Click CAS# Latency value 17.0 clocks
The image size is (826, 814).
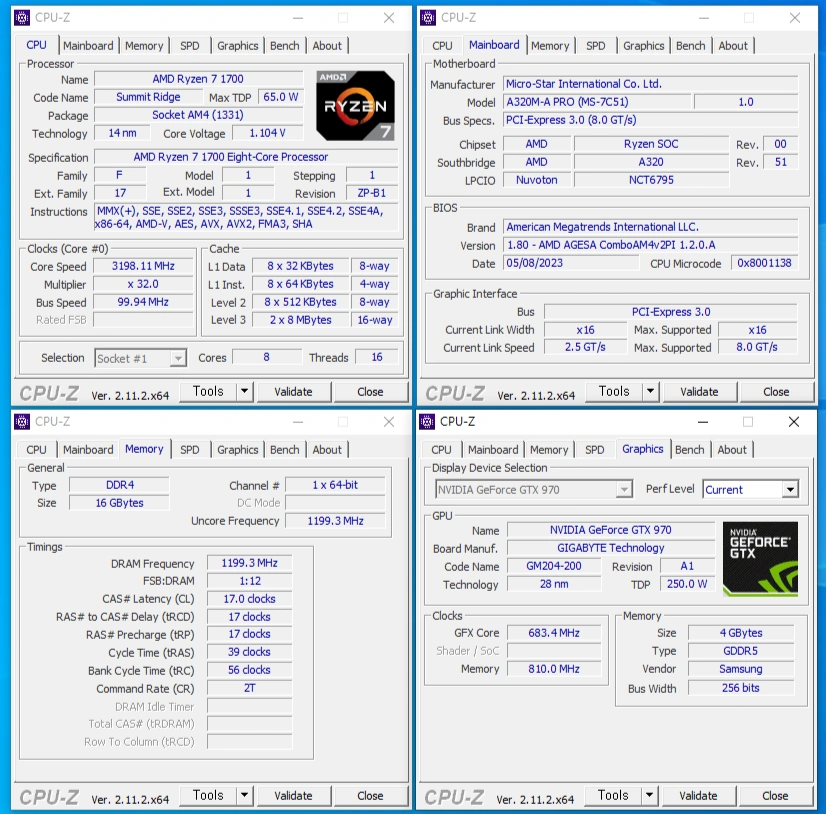point(250,599)
